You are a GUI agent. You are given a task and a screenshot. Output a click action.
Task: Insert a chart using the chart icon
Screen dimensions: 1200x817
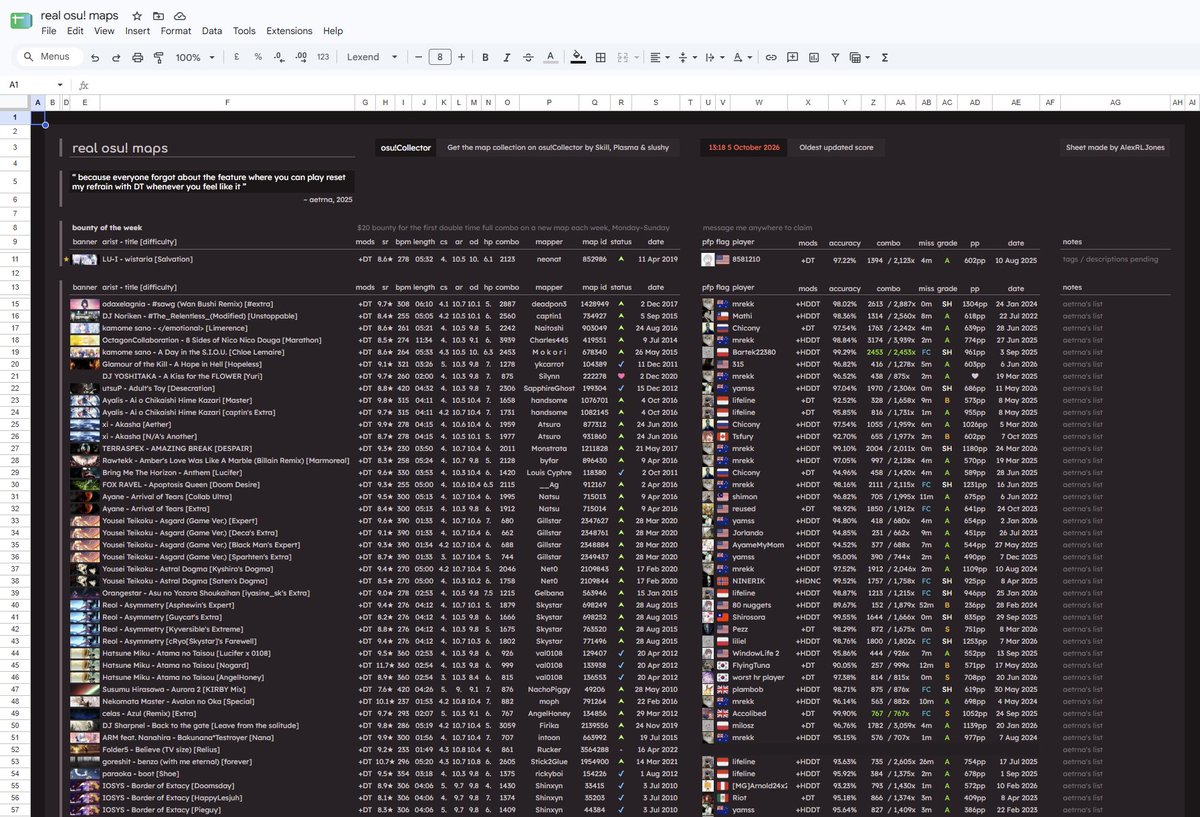[813, 58]
